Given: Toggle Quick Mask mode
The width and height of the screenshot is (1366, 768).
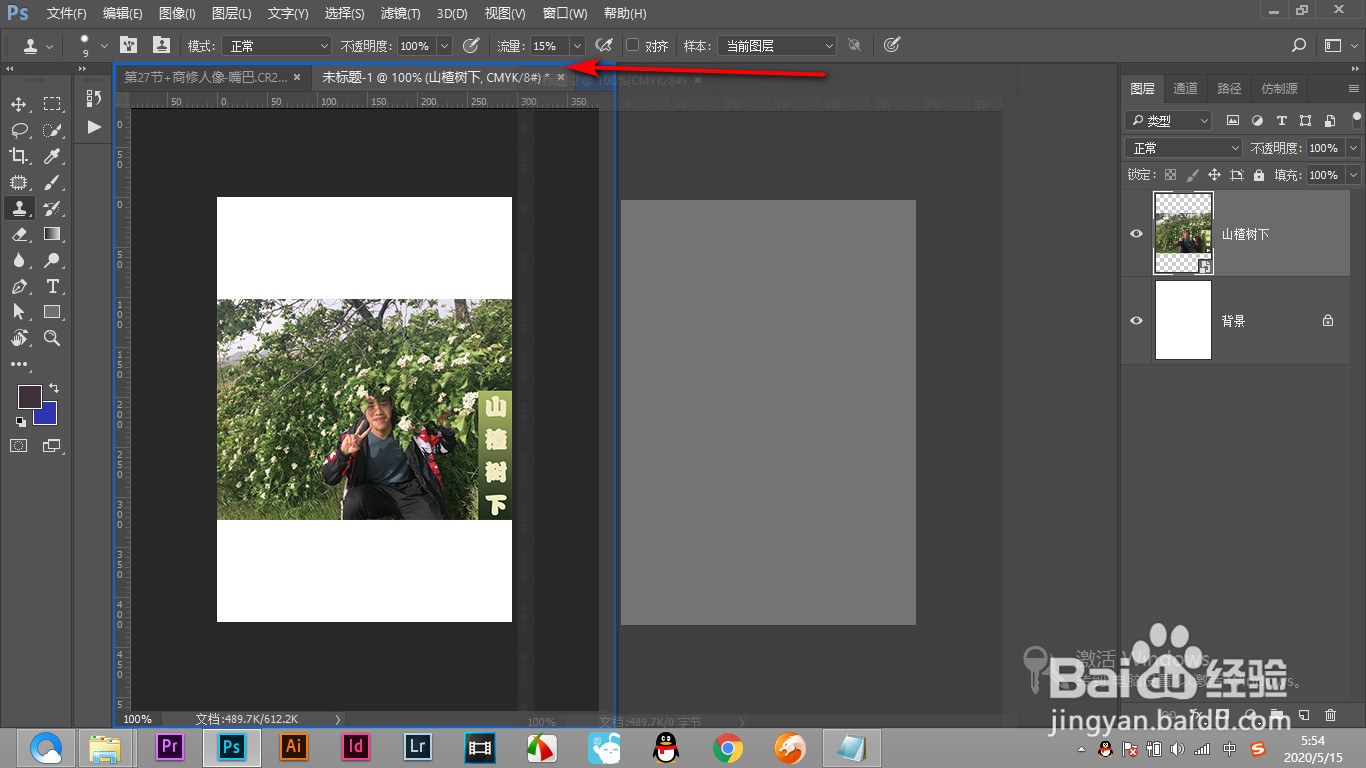Looking at the screenshot, I should [19, 446].
